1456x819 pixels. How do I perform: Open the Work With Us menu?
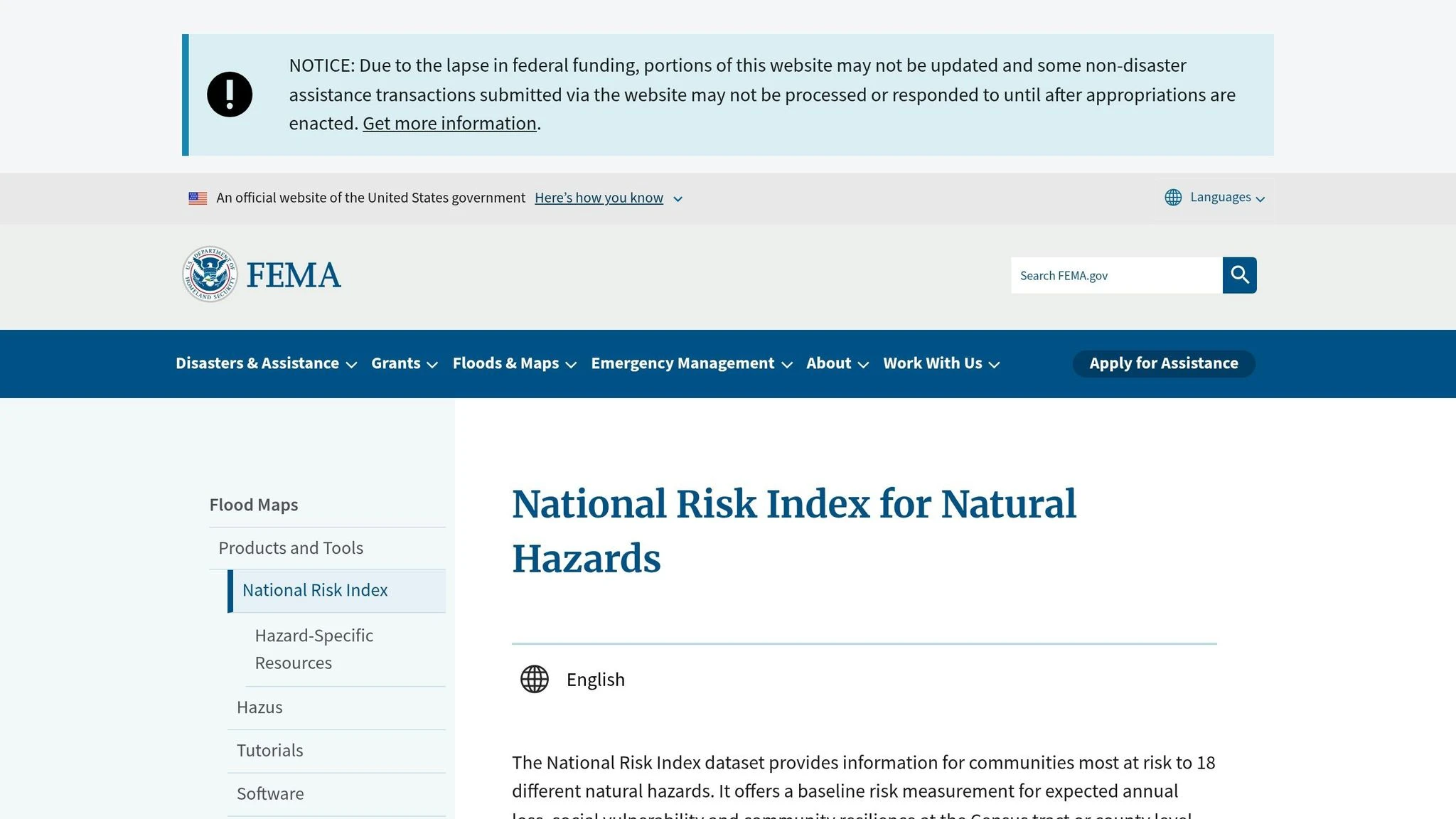(941, 363)
